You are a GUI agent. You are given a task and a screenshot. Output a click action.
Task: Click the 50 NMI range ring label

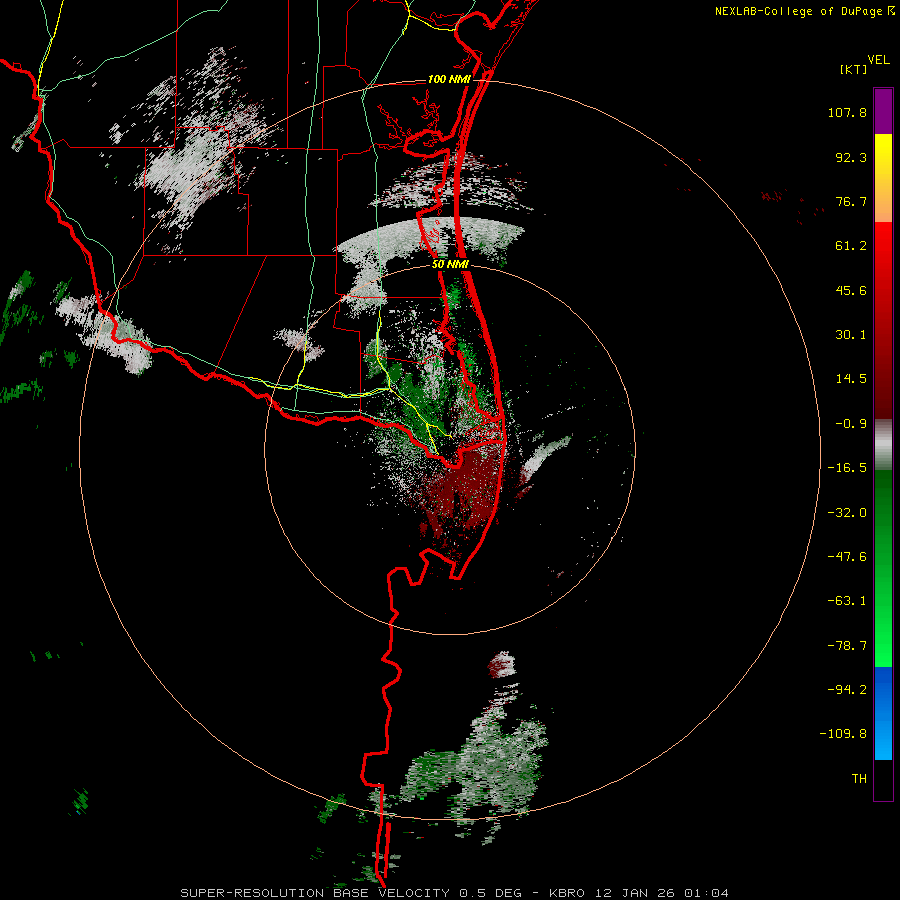pos(450,264)
